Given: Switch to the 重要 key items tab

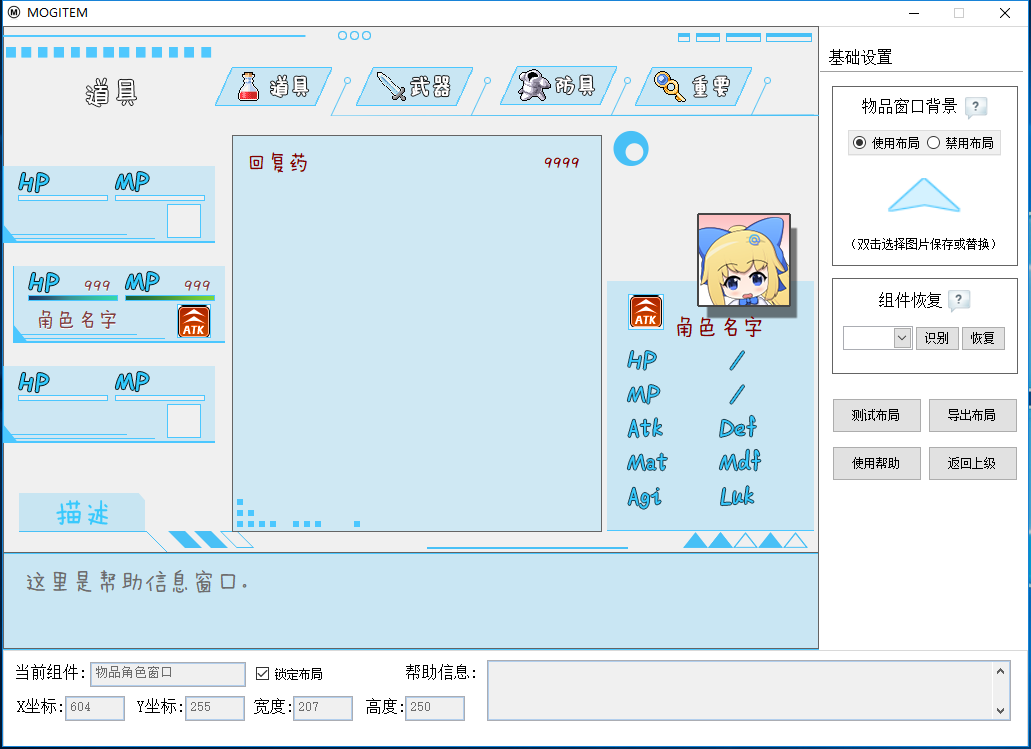Looking at the screenshot, I should click(x=693, y=86).
